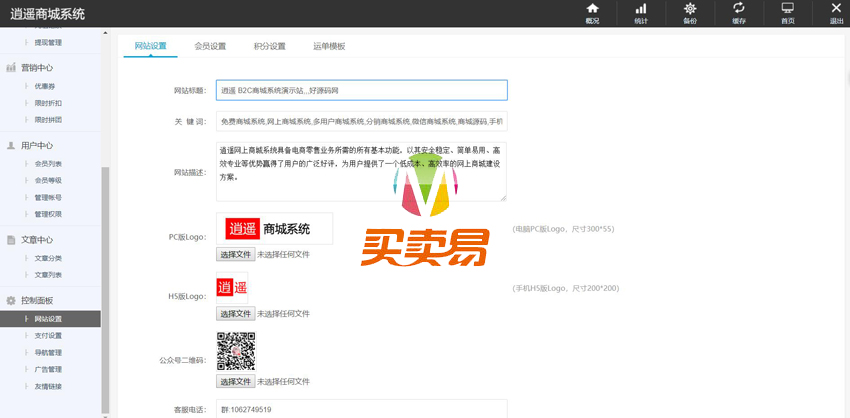The image size is (850, 418).
Task: Click the PC版Logo image preview
Action: coord(274,228)
